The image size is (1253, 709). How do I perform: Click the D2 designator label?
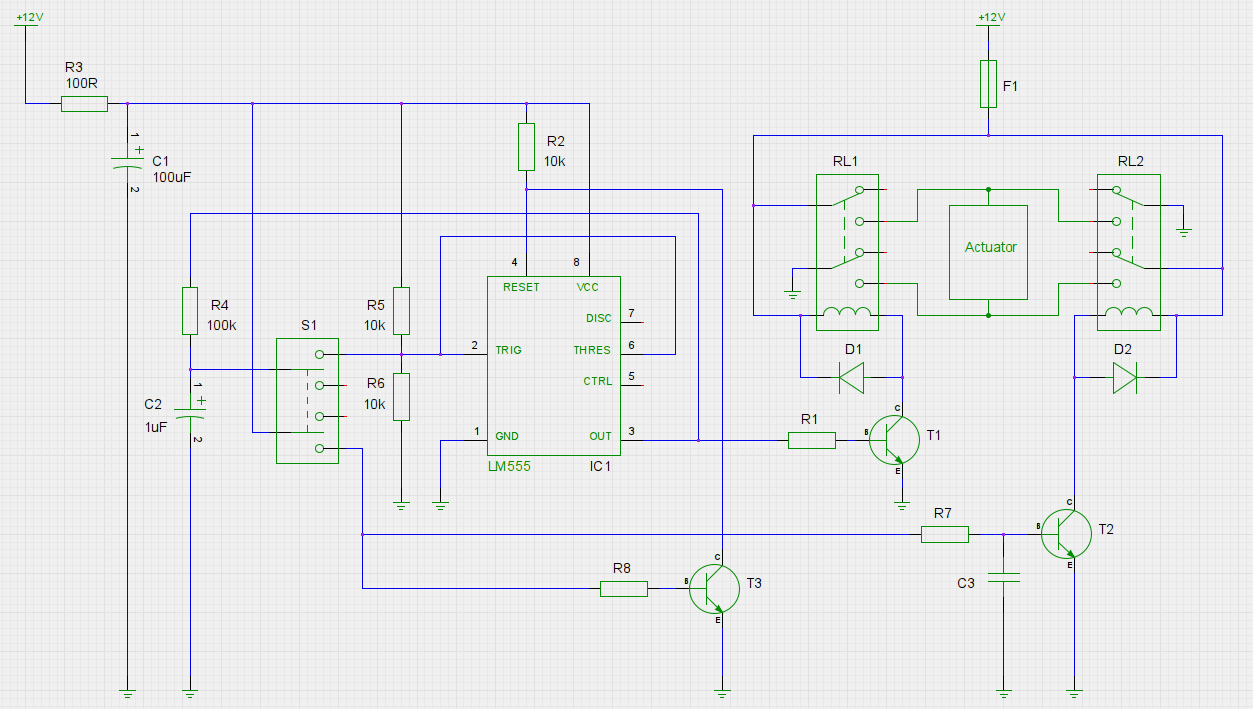point(1122,349)
